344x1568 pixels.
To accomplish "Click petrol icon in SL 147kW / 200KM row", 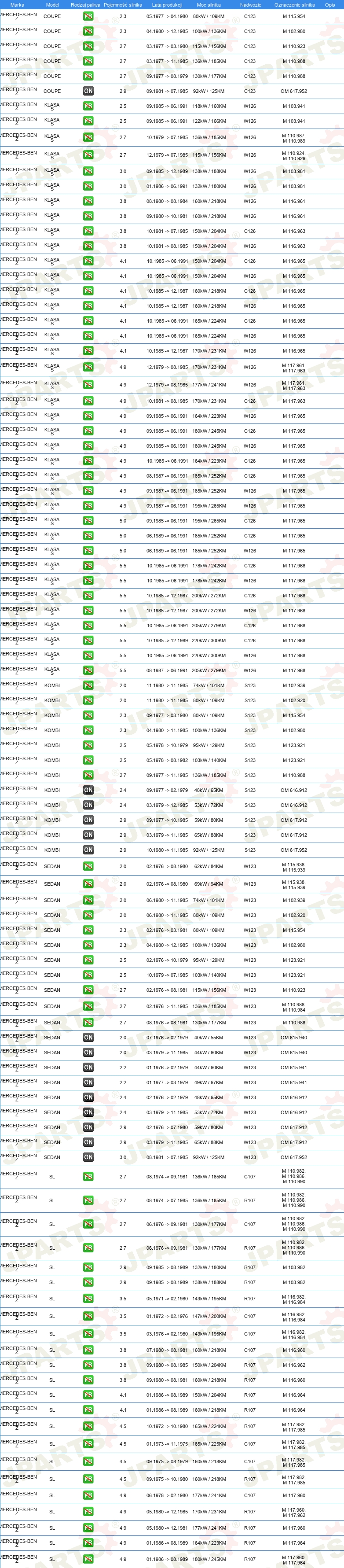I will point(88,1317).
